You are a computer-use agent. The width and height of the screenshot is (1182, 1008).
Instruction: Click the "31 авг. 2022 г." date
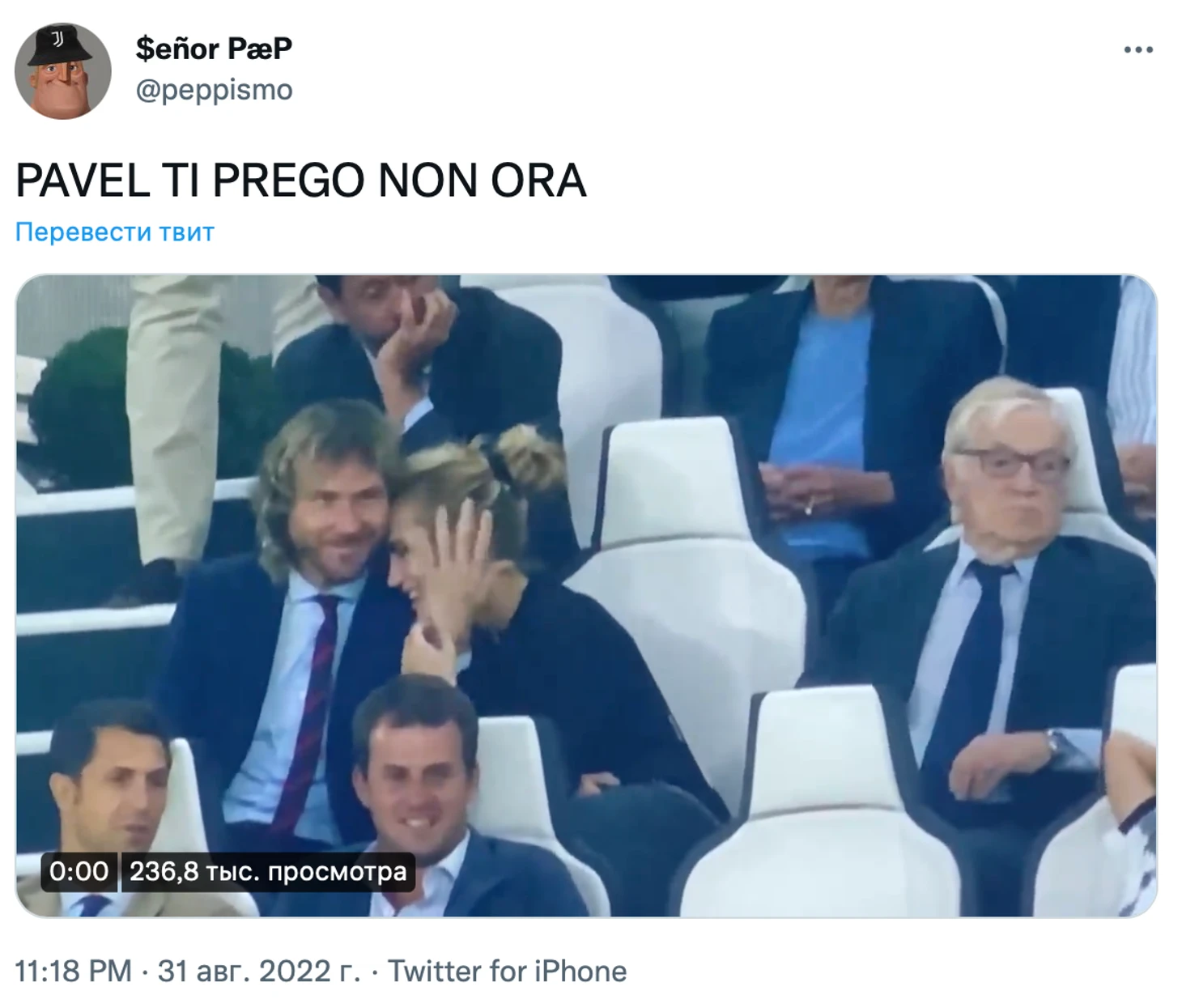click(x=259, y=971)
